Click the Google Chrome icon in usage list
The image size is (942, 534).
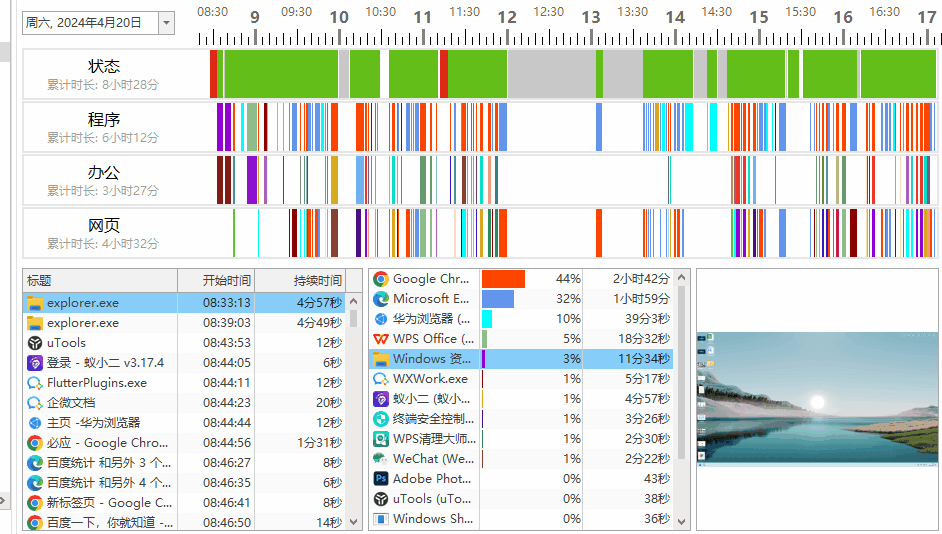(x=381, y=279)
